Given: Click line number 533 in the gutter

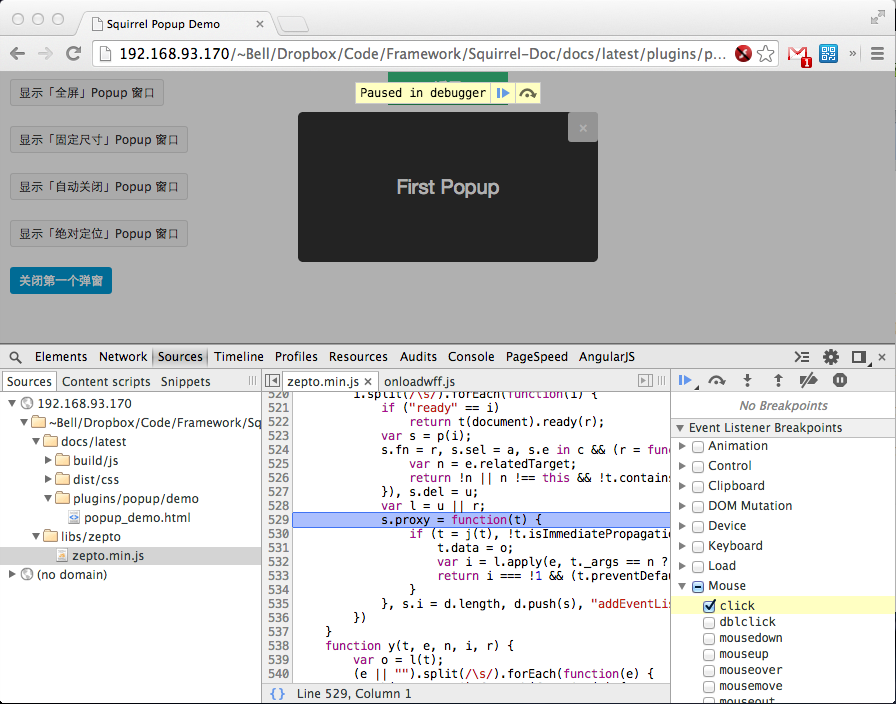Looking at the screenshot, I should (278, 576).
